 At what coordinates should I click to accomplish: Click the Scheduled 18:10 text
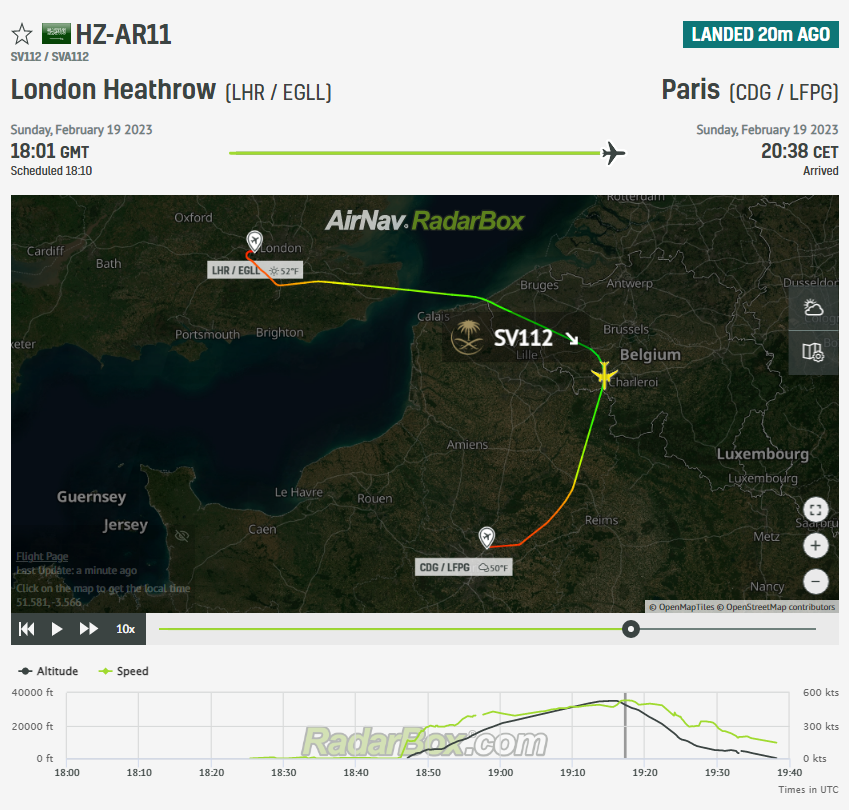[51, 171]
